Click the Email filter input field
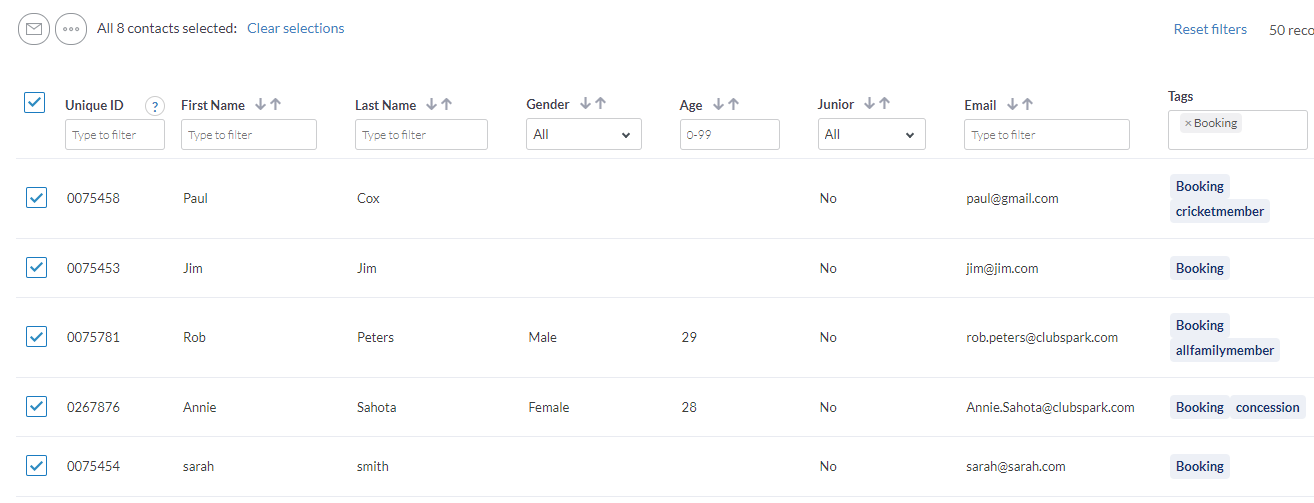Screen dimensions: 1314x503 [x=1047, y=135]
